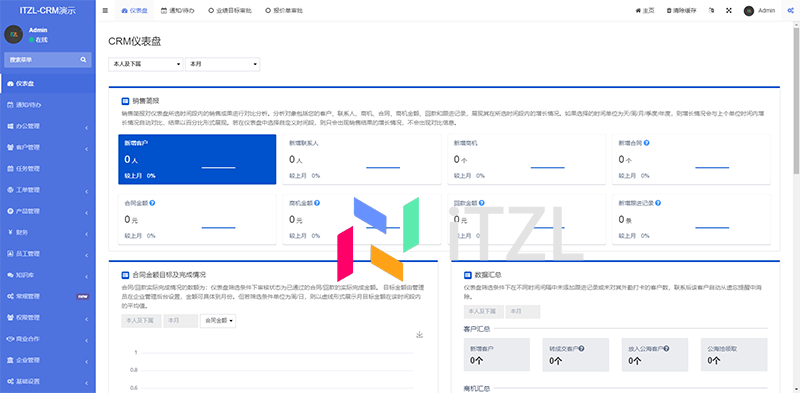Click help icon next to 合同金额

coord(152,203)
